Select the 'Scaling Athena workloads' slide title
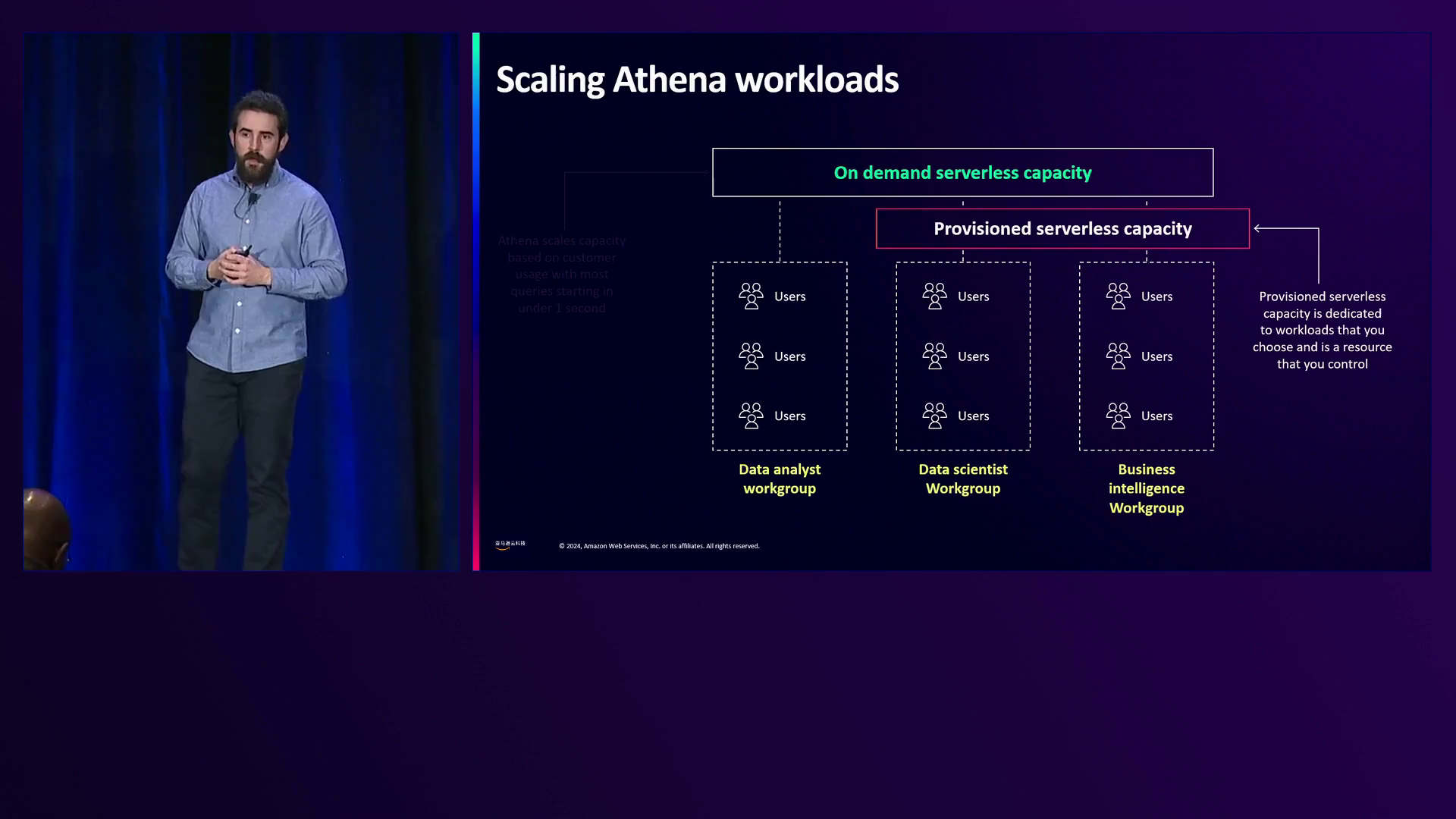This screenshot has height=819, width=1456. [x=697, y=80]
